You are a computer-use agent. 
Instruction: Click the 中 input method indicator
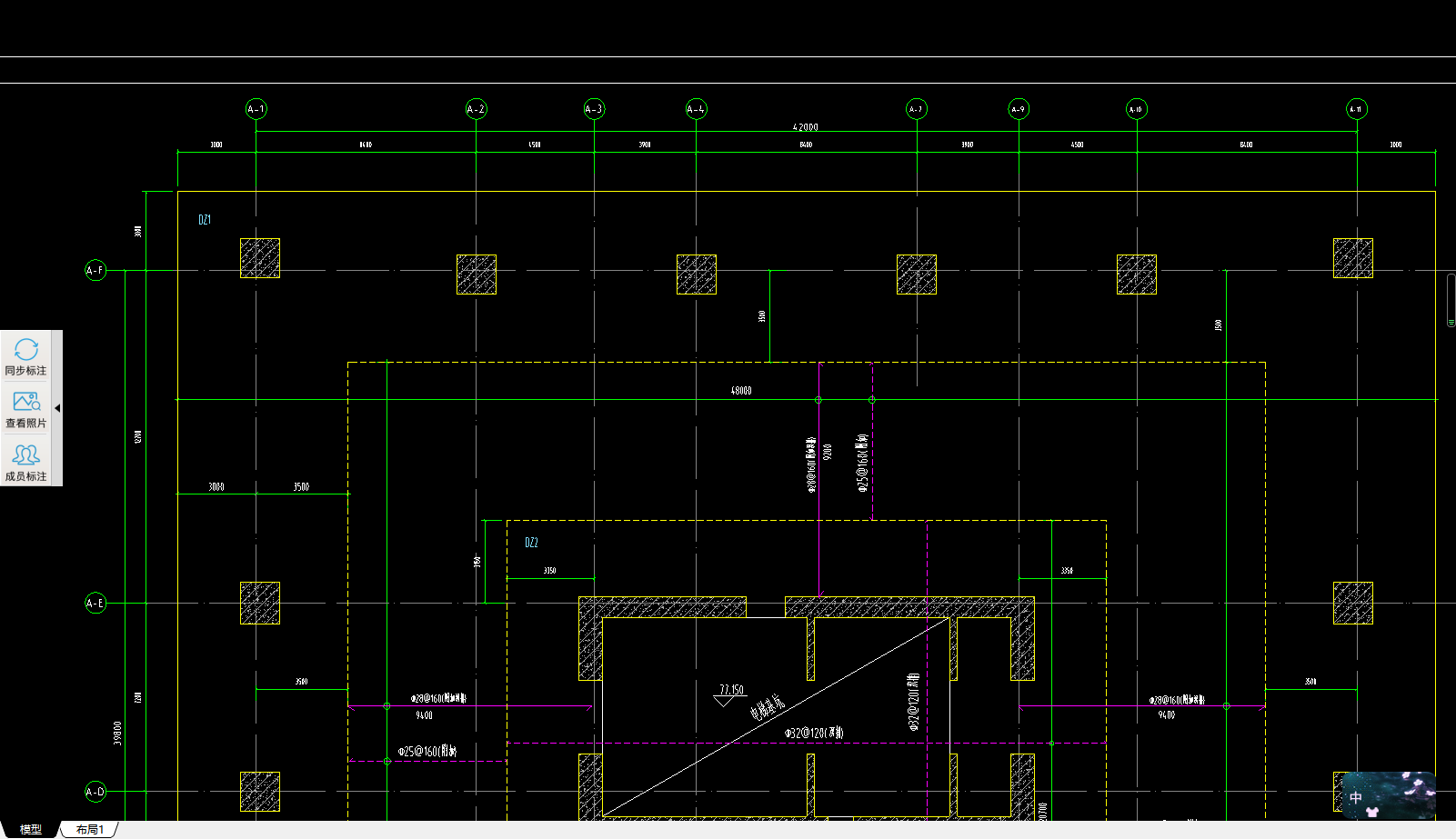pyautogui.click(x=1356, y=797)
